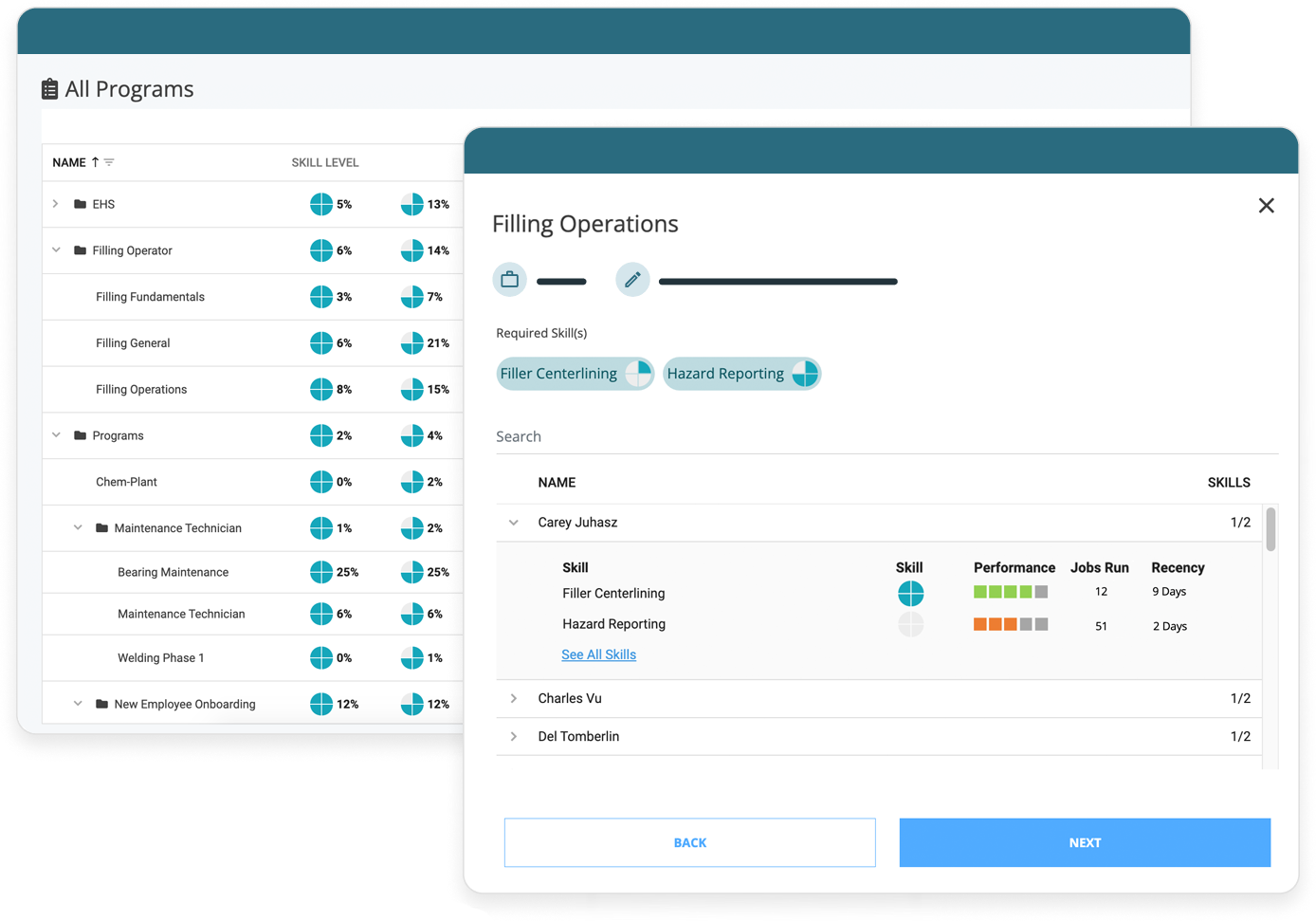Click the employee list scrollbar in the dialog
1316x921 pixels.
point(1270,529)
